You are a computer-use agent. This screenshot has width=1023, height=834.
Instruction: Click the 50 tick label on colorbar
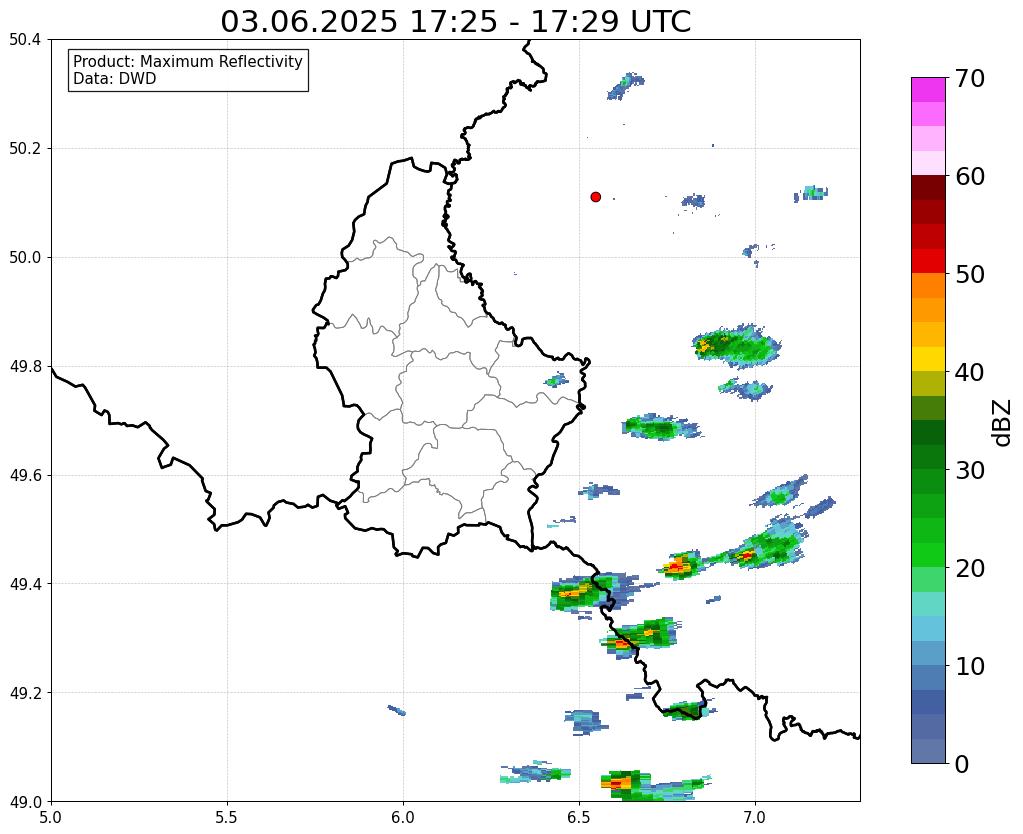click(970, 274)
